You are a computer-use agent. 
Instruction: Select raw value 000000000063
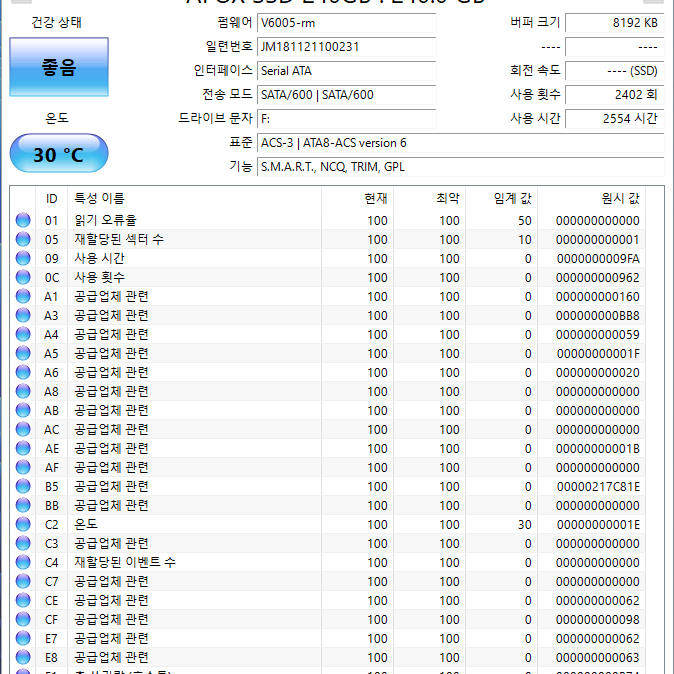597,658
